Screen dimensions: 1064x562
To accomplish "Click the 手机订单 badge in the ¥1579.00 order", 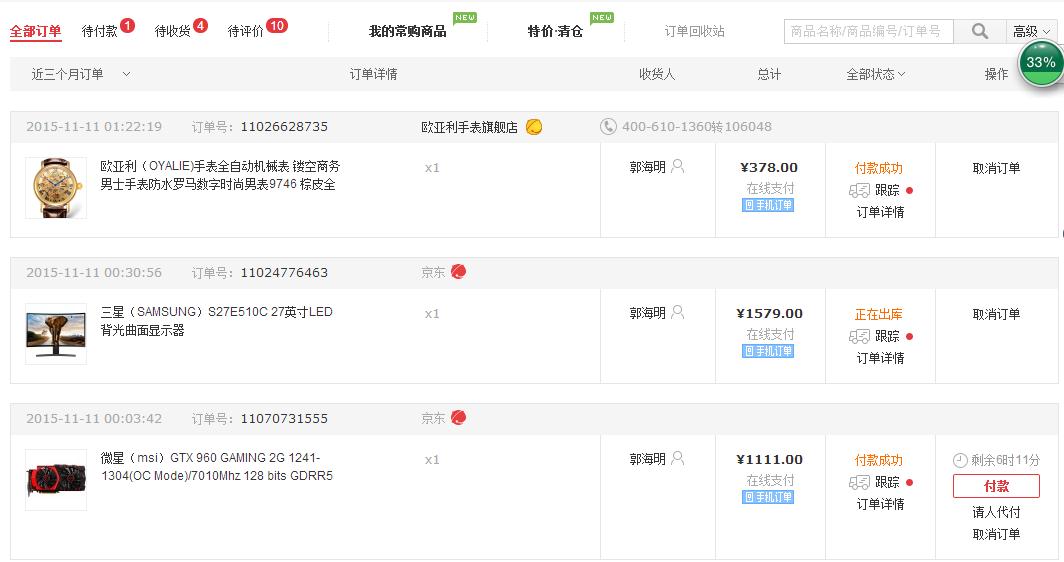I will pos(768,351).
